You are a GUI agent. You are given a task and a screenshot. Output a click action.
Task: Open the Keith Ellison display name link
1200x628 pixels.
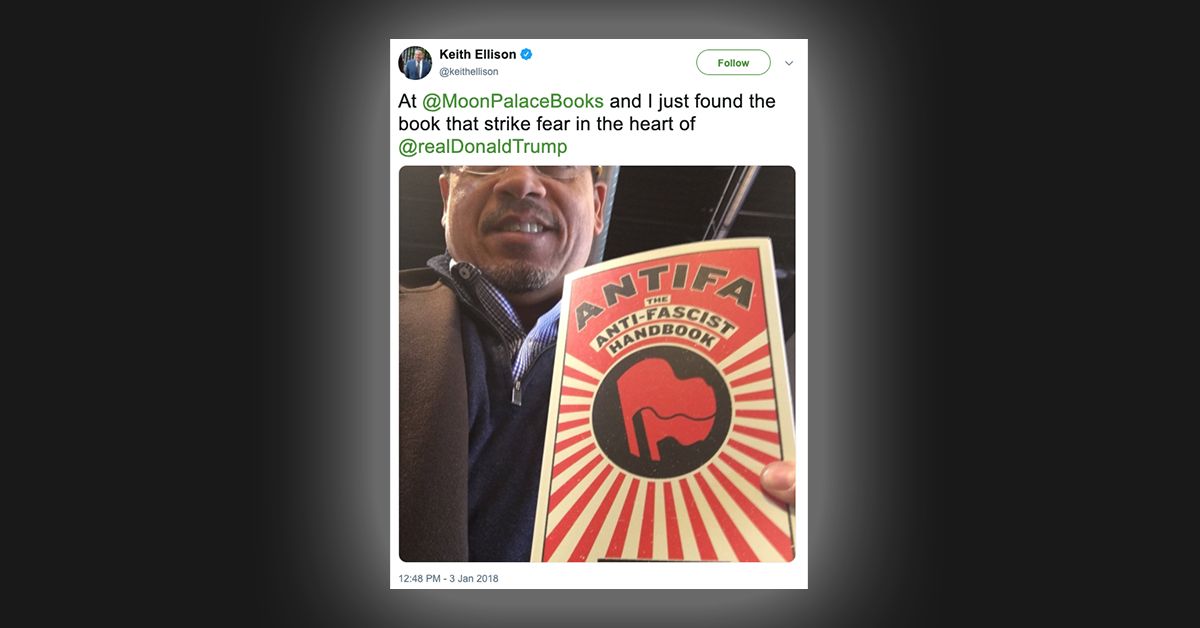coord(477,54)
